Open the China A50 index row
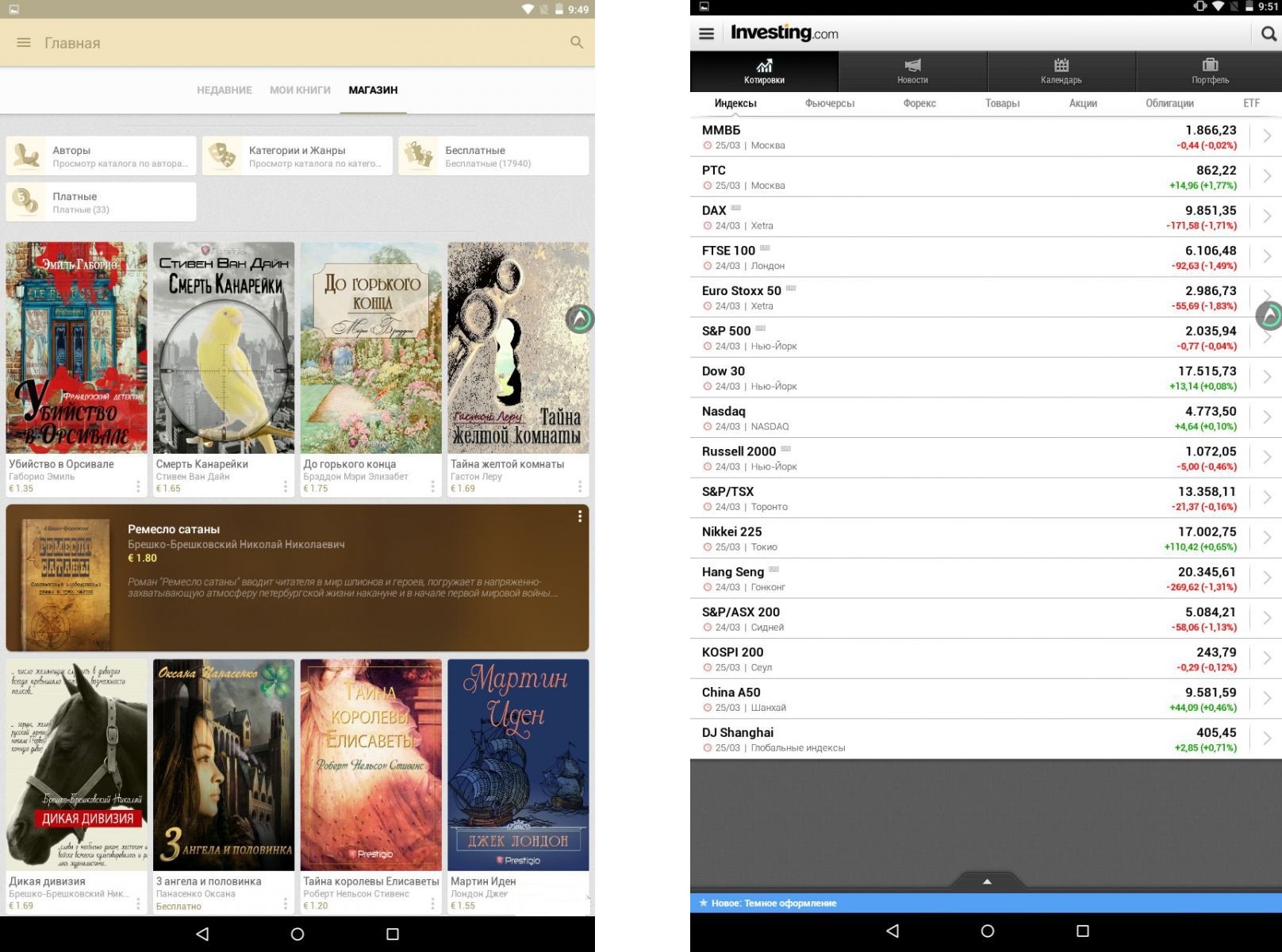1282x952 pixels. tap(986, 699)
